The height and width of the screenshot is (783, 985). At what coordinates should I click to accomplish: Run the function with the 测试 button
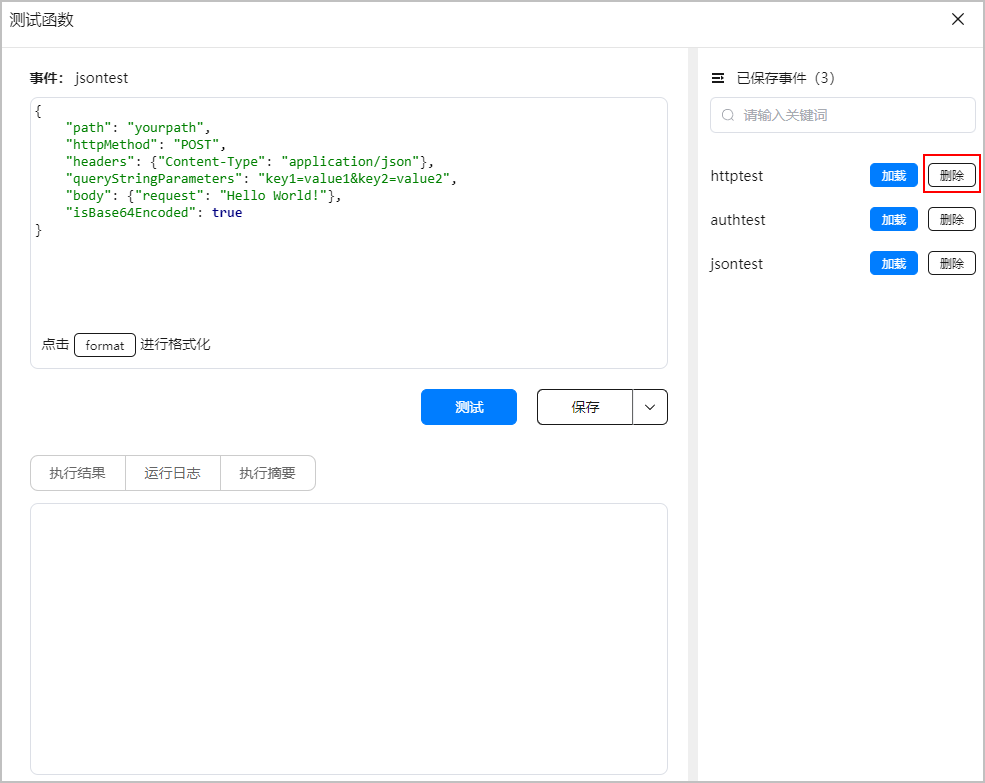[469, 407]
